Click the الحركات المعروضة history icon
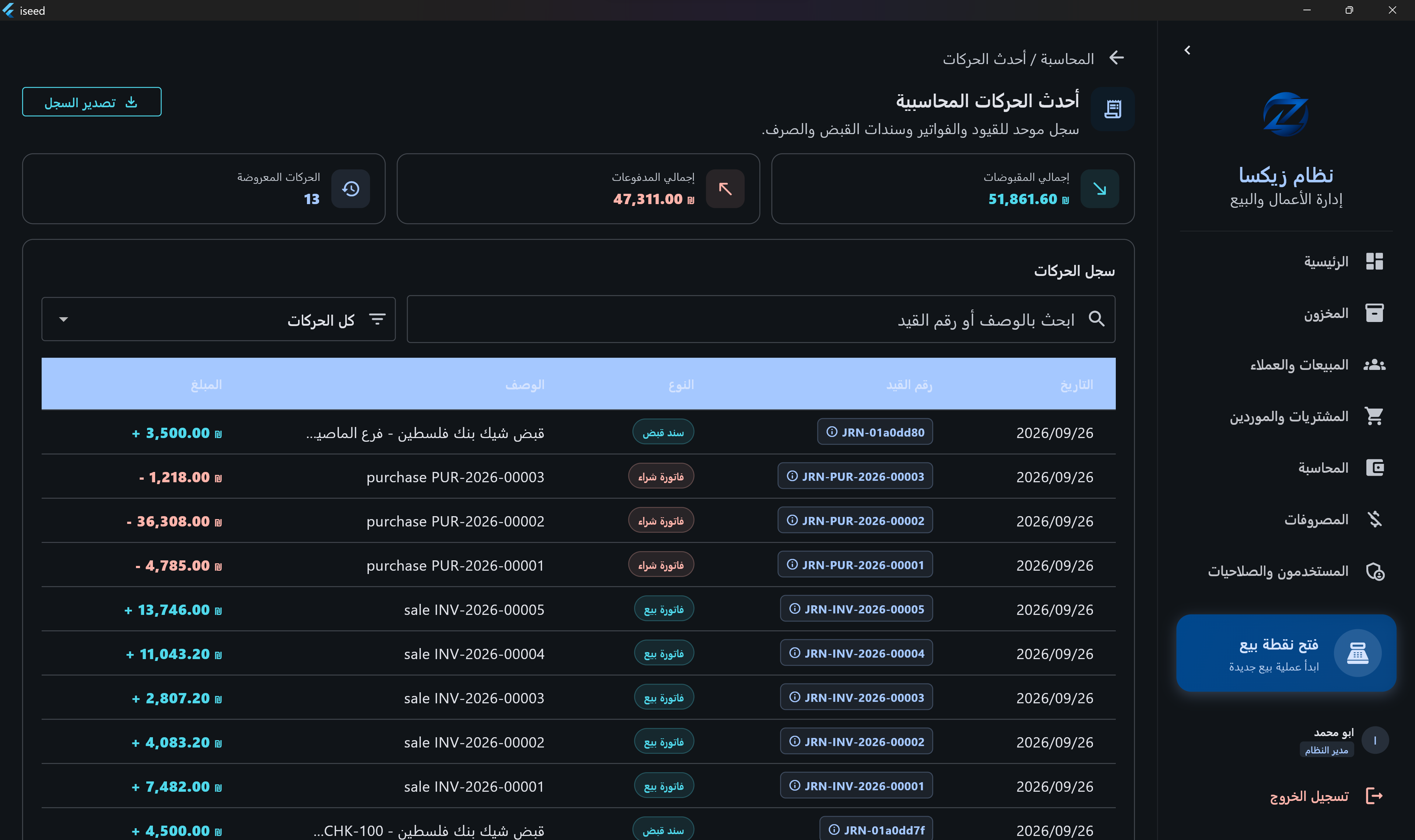This screenshot has width=1415, height=840. (350, 189)
